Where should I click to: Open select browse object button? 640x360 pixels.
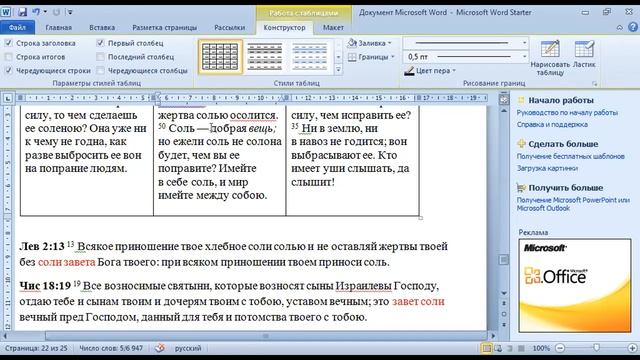point(504,314)
